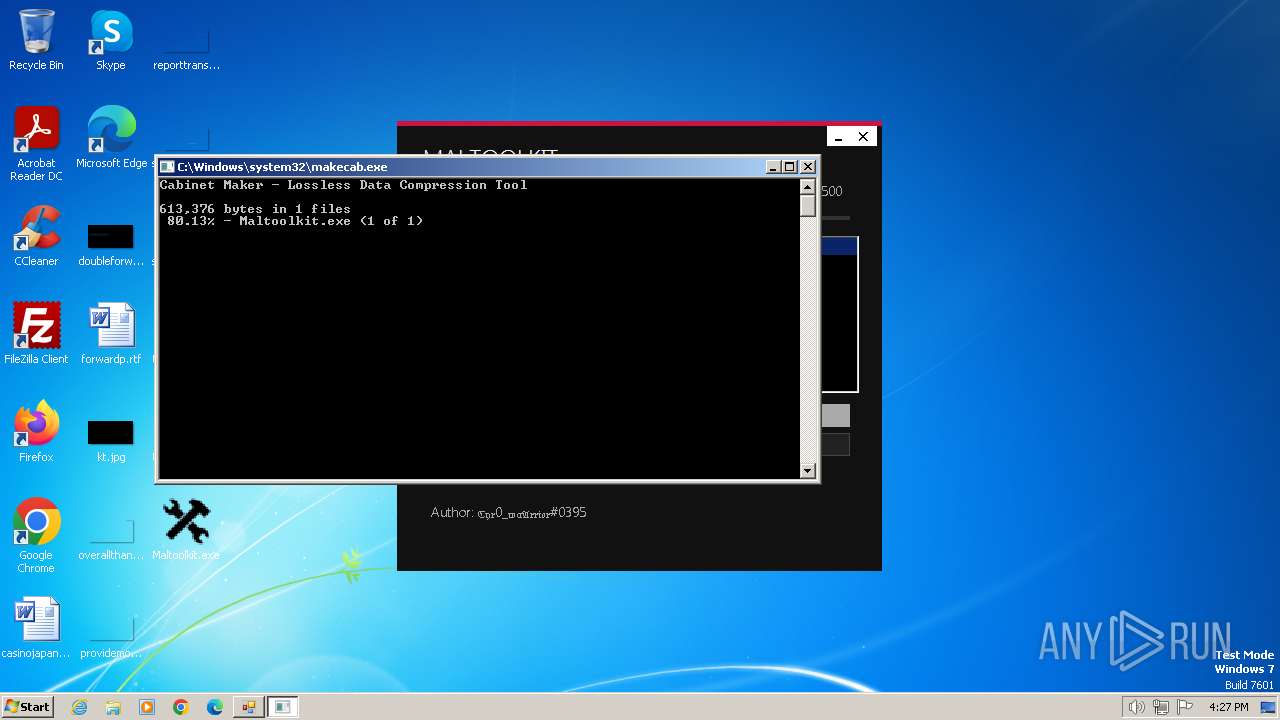This screenshot has width=1280, height=720.
Task: Switch to the Maltoolkit taskbar button
Action: click(248, 707)
